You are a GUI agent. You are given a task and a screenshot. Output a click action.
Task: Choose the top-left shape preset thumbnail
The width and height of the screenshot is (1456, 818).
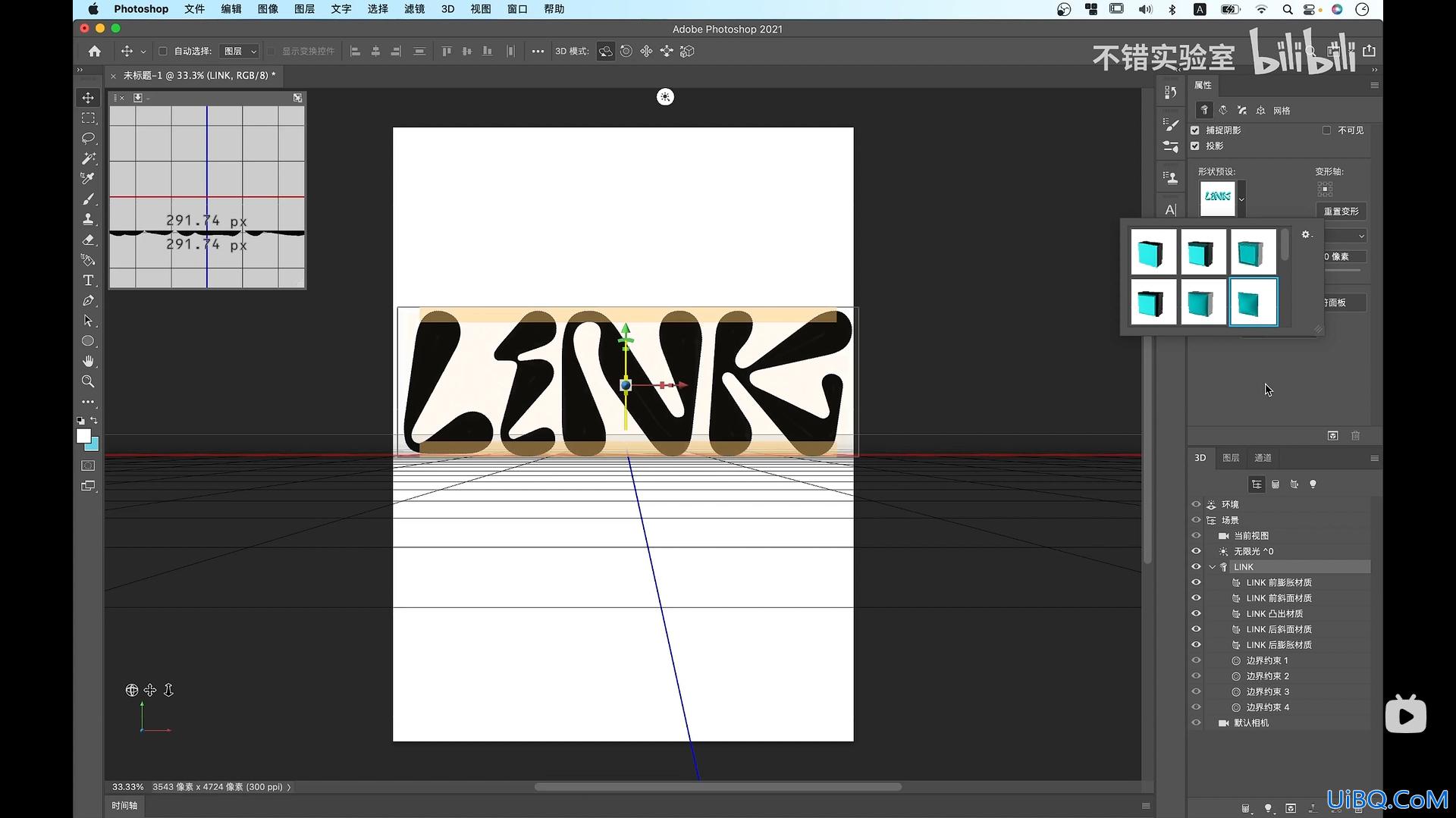1153,252
